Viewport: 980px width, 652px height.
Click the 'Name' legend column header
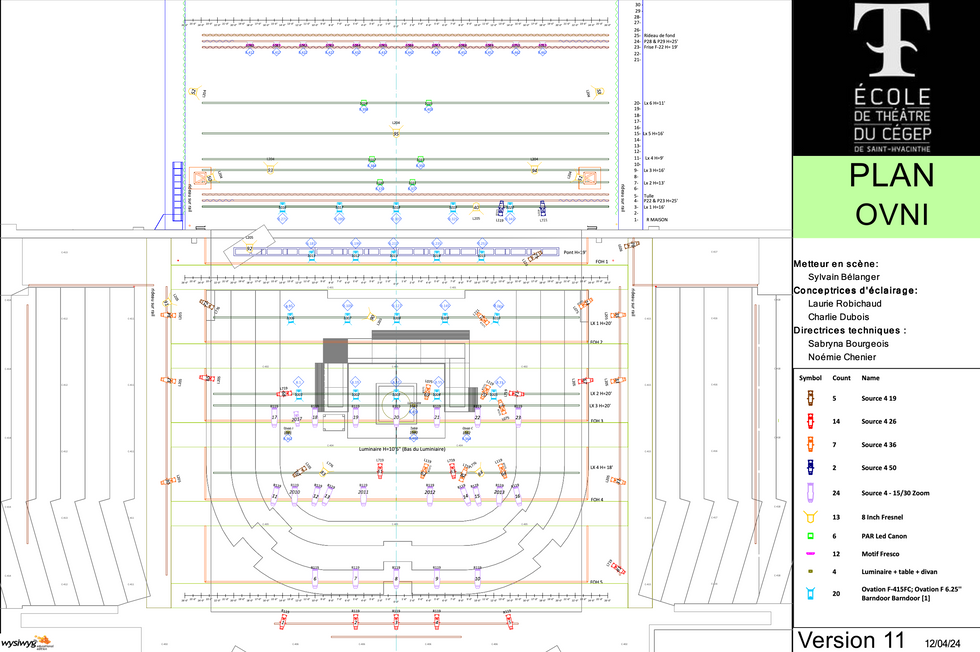[871, 378]
